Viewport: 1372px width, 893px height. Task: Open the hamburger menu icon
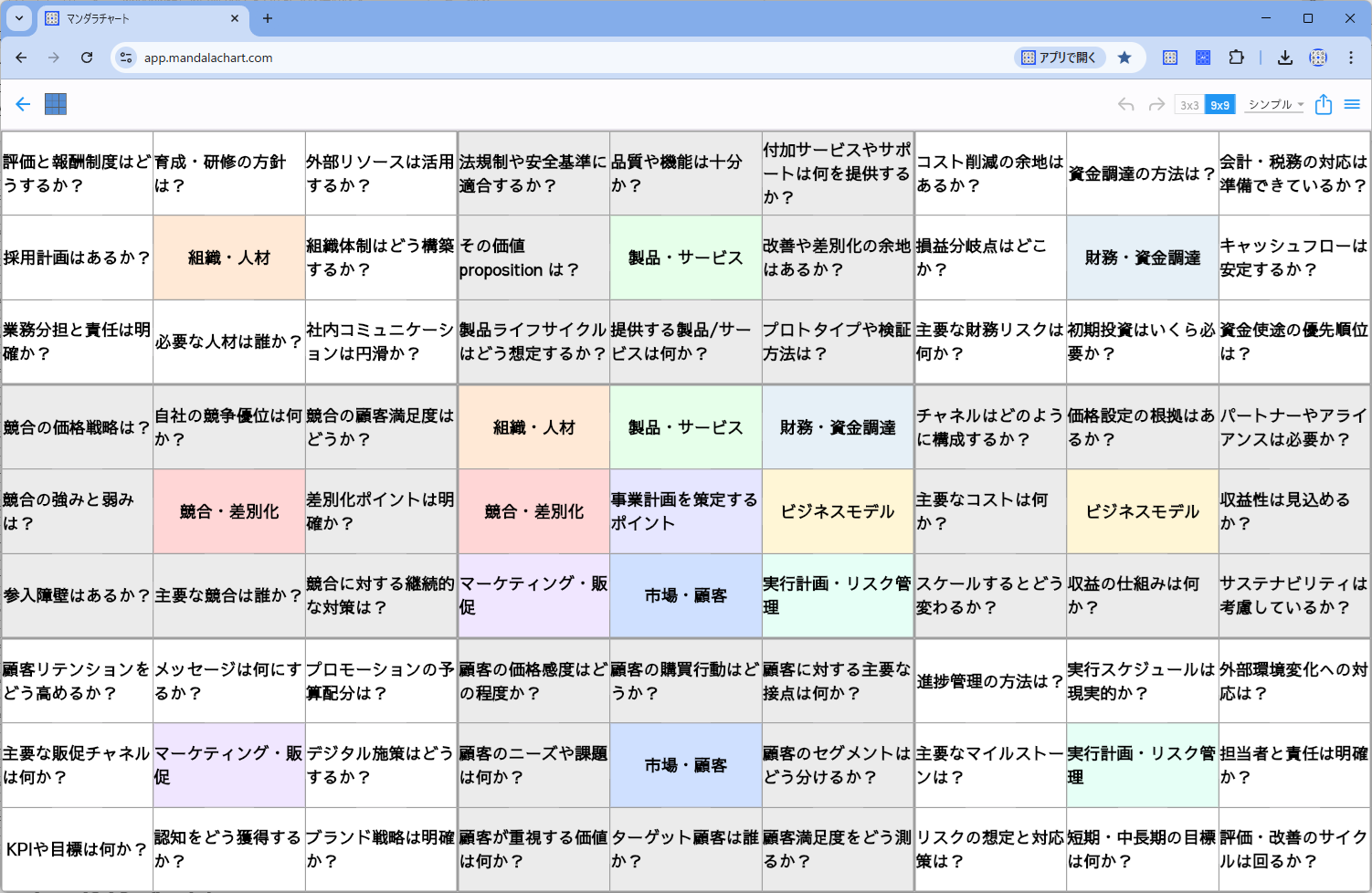[1352, 105]
